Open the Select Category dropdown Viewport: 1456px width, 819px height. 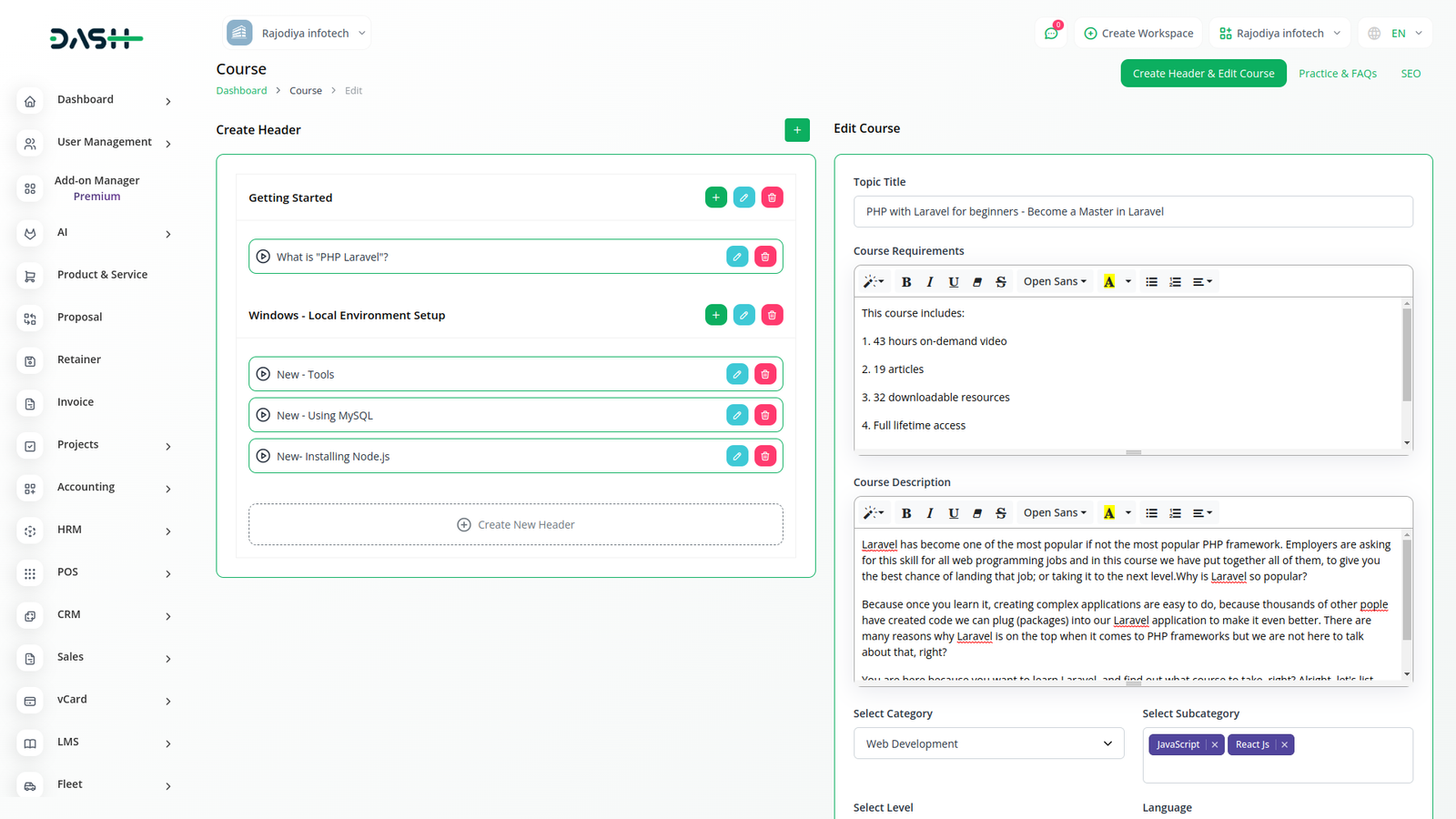point(988,743)
